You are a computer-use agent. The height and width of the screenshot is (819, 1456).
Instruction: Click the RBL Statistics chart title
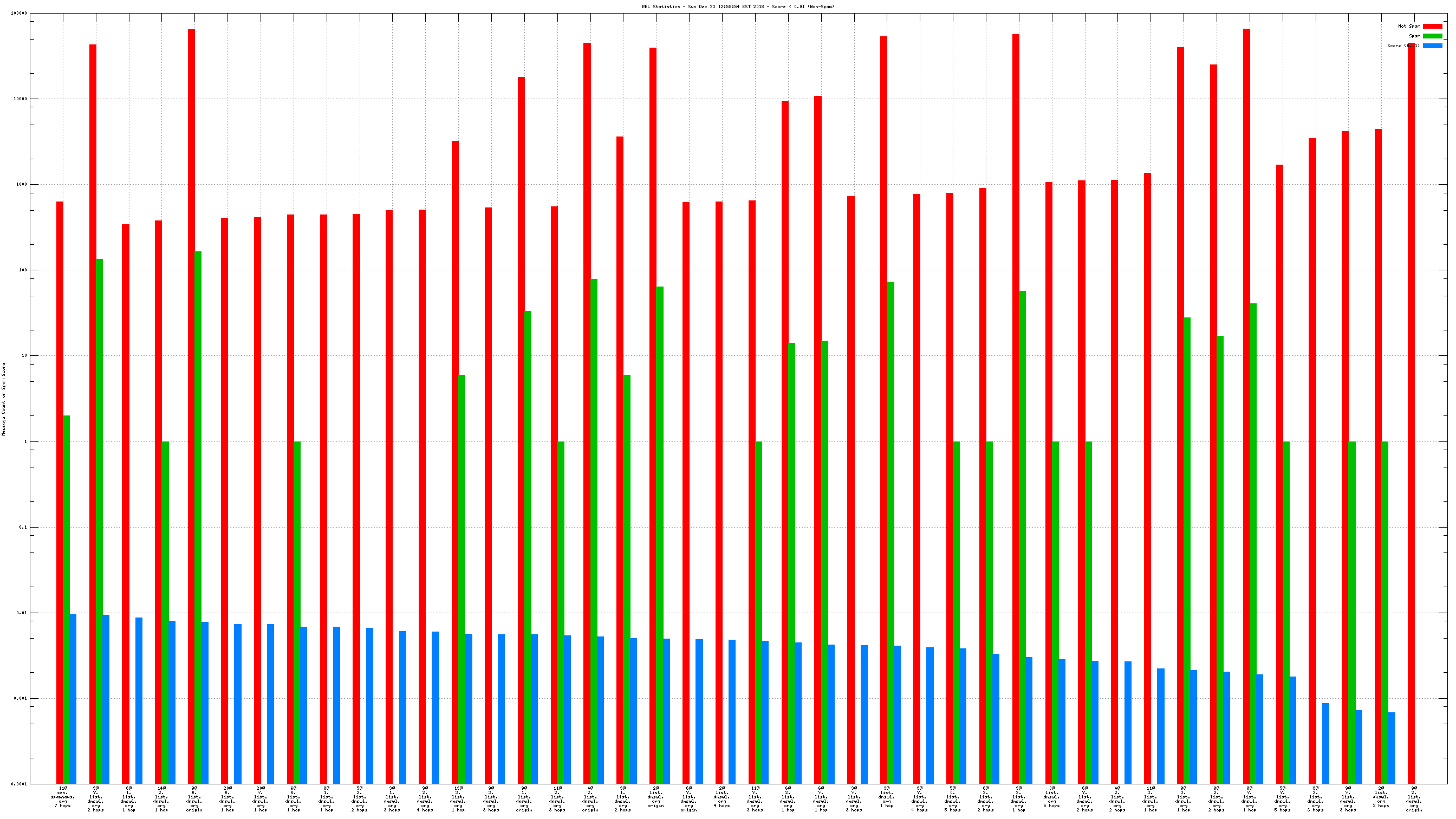click(x=738, y=7)
